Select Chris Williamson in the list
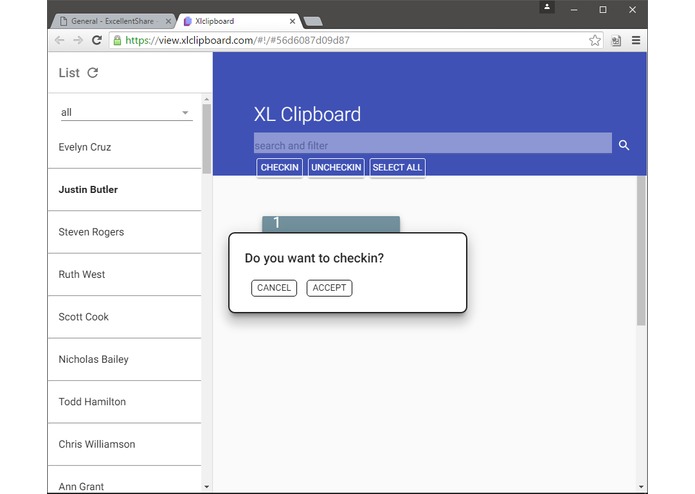The image size is (695, 494). click(x=125, y=444)
